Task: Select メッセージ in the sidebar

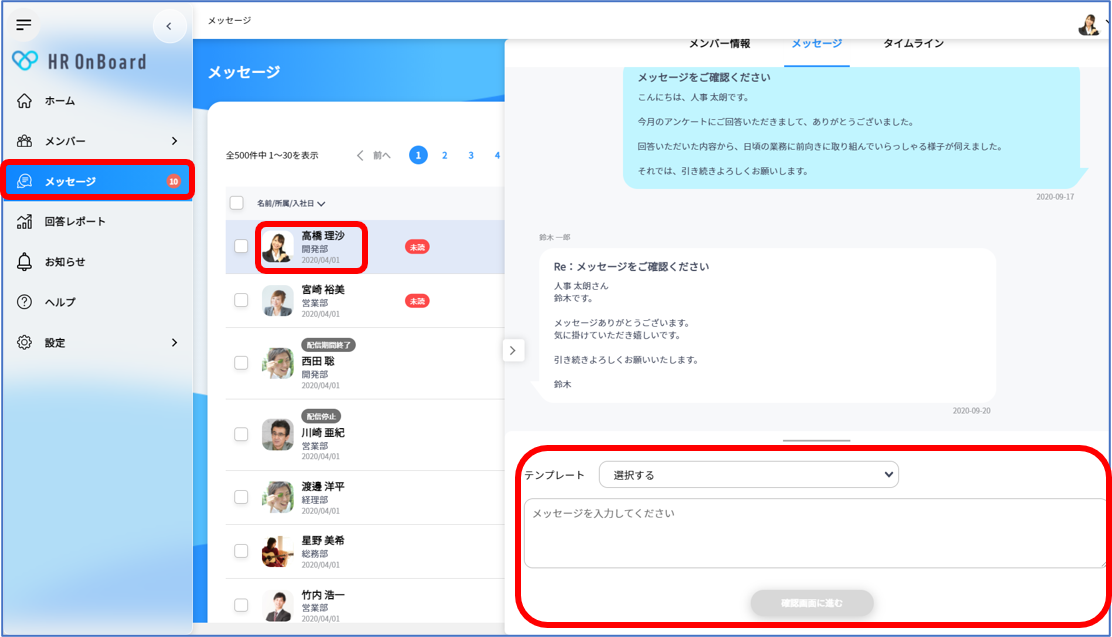Action: pos(98,181)
